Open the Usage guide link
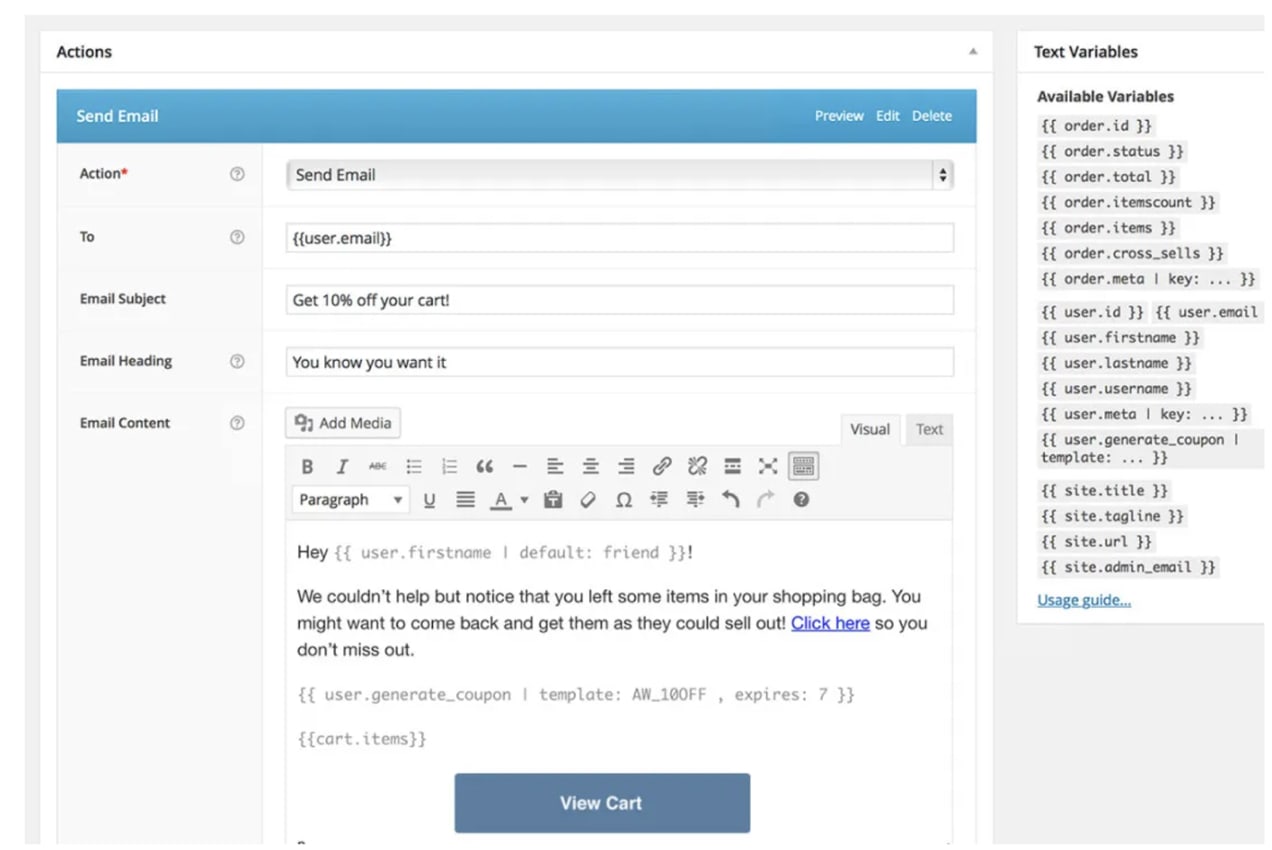The image size is (1272, 850). pos(1084,601)
